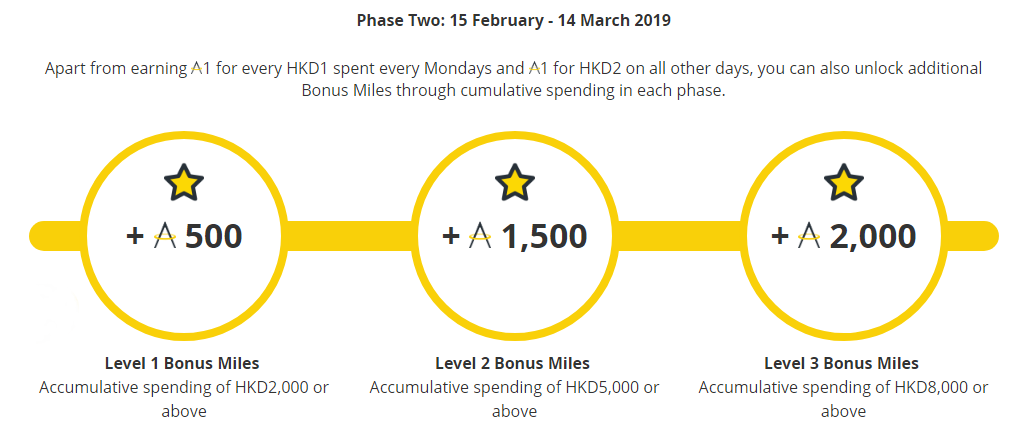Click the yellow progress bar between 1,500 and 2,000
1013x440 pixels.
(x=680, y=236)
